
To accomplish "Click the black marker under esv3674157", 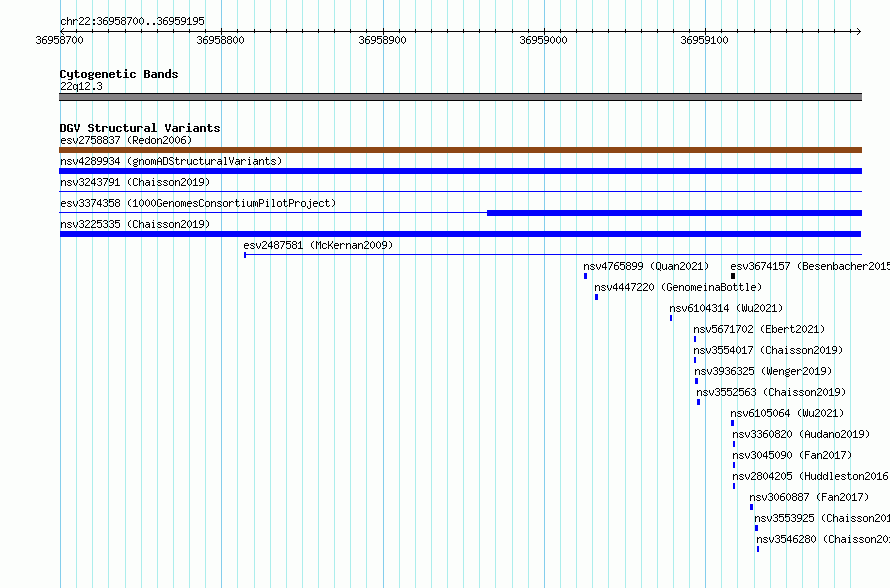I will pyautogui.click(x=733, y=276).
